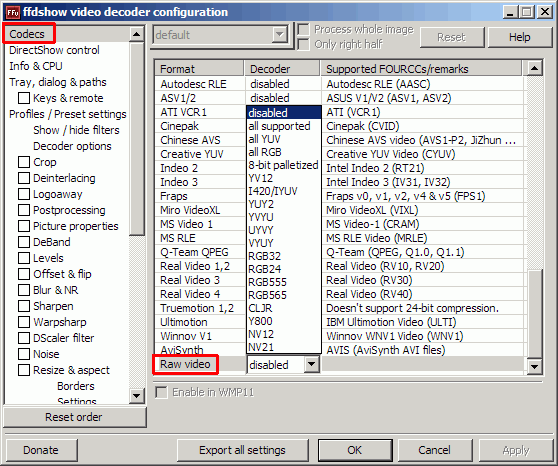Open the Help button
Viewport: 558px width, 466px height.
520,37
